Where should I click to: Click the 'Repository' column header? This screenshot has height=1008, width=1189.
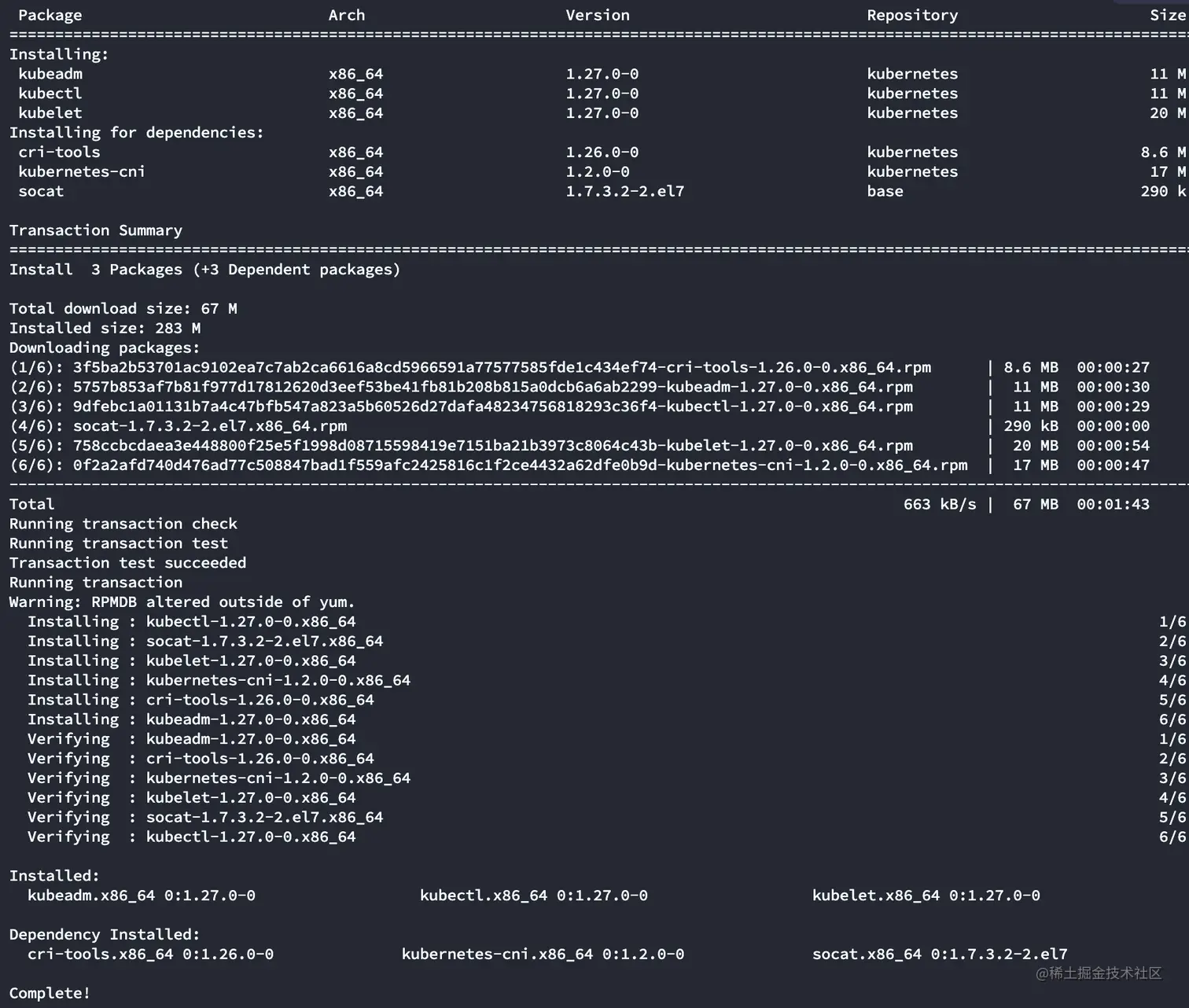912,15
